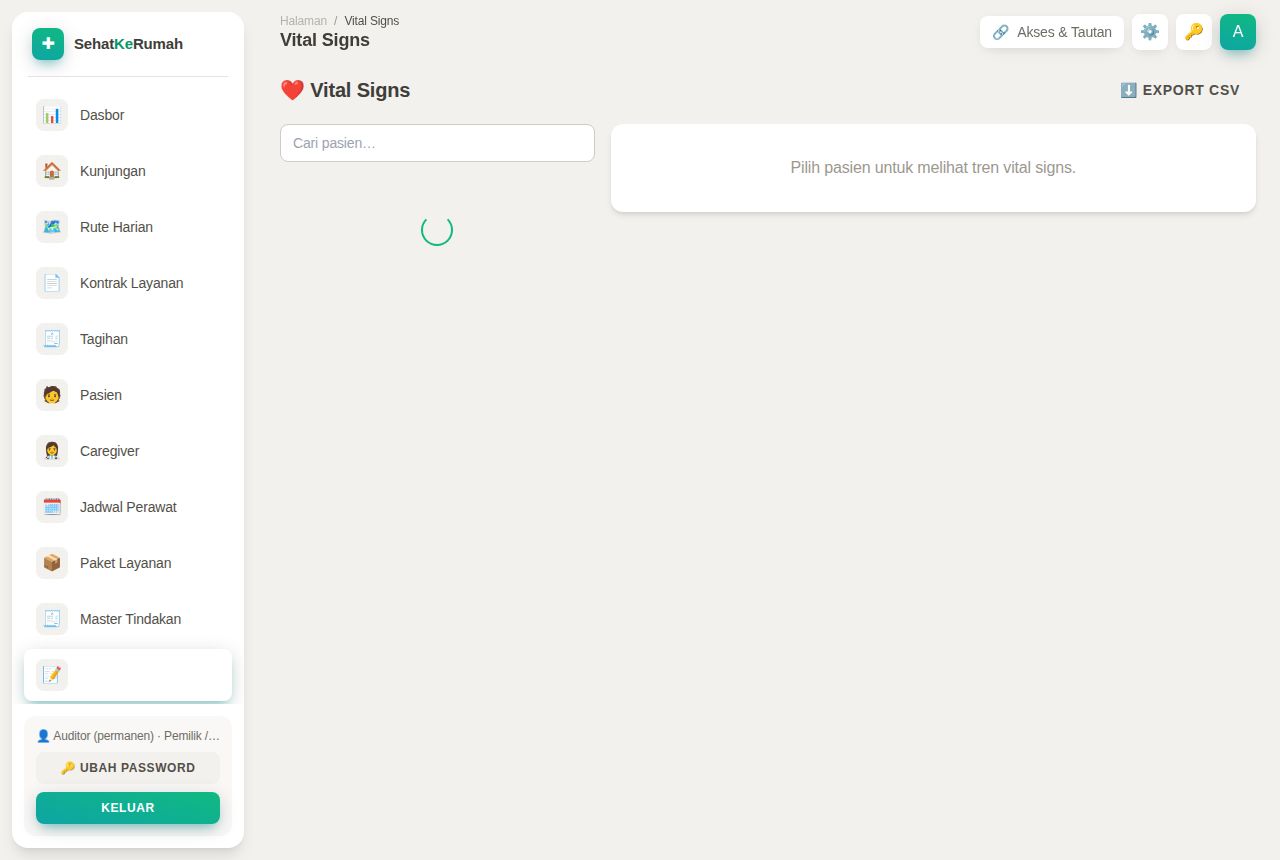Open the Paket Layanan box icon
The width and height of the screenshot is (1280, 860).
click(x=52, y=563)
